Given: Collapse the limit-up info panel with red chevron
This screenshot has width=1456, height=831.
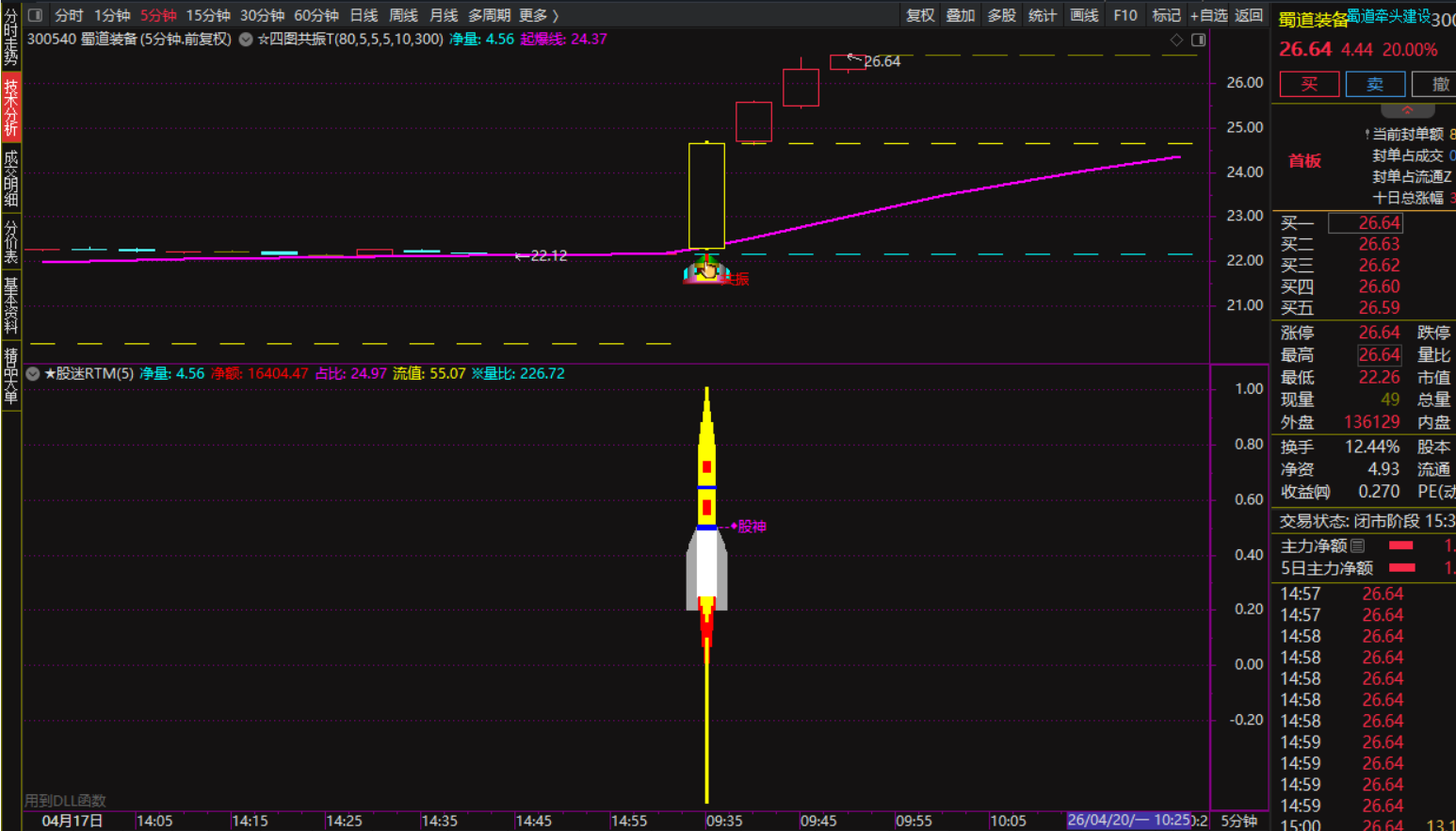Looking at the screenshot, I should [x=1407, y=110].
